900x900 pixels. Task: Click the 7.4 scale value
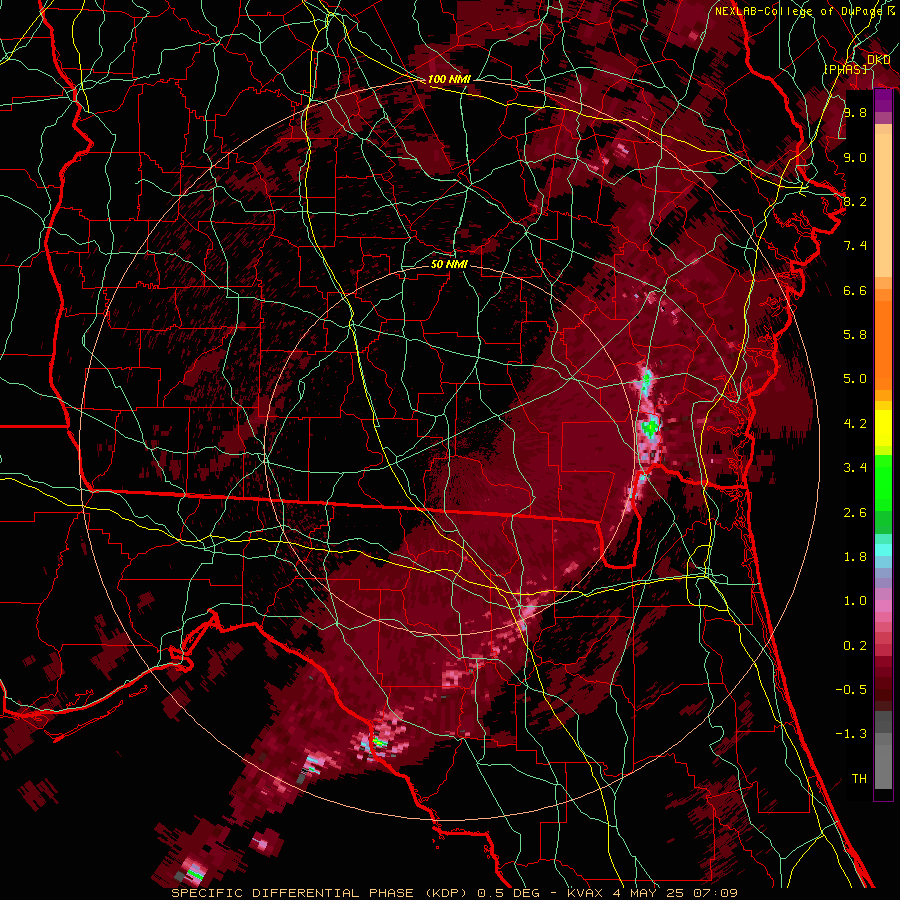point(855,246)
